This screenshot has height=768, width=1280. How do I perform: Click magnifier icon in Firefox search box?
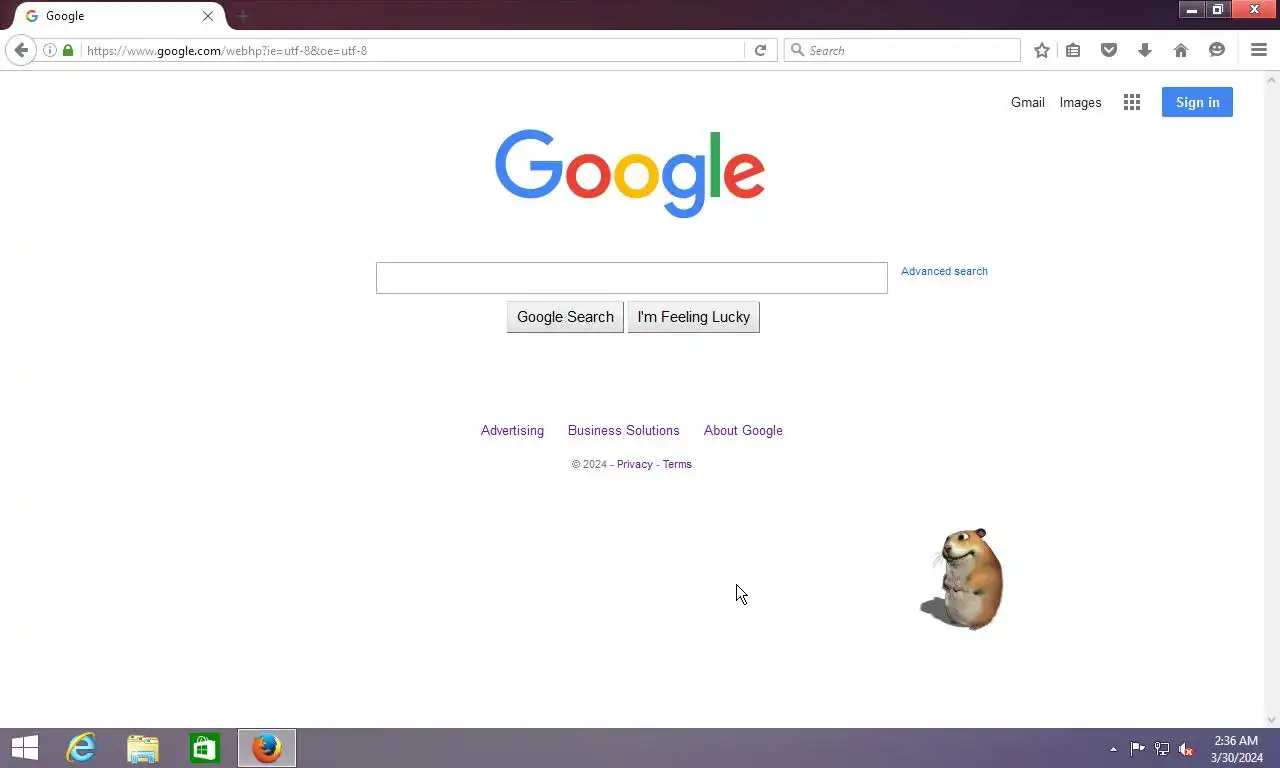click(798, 50)
